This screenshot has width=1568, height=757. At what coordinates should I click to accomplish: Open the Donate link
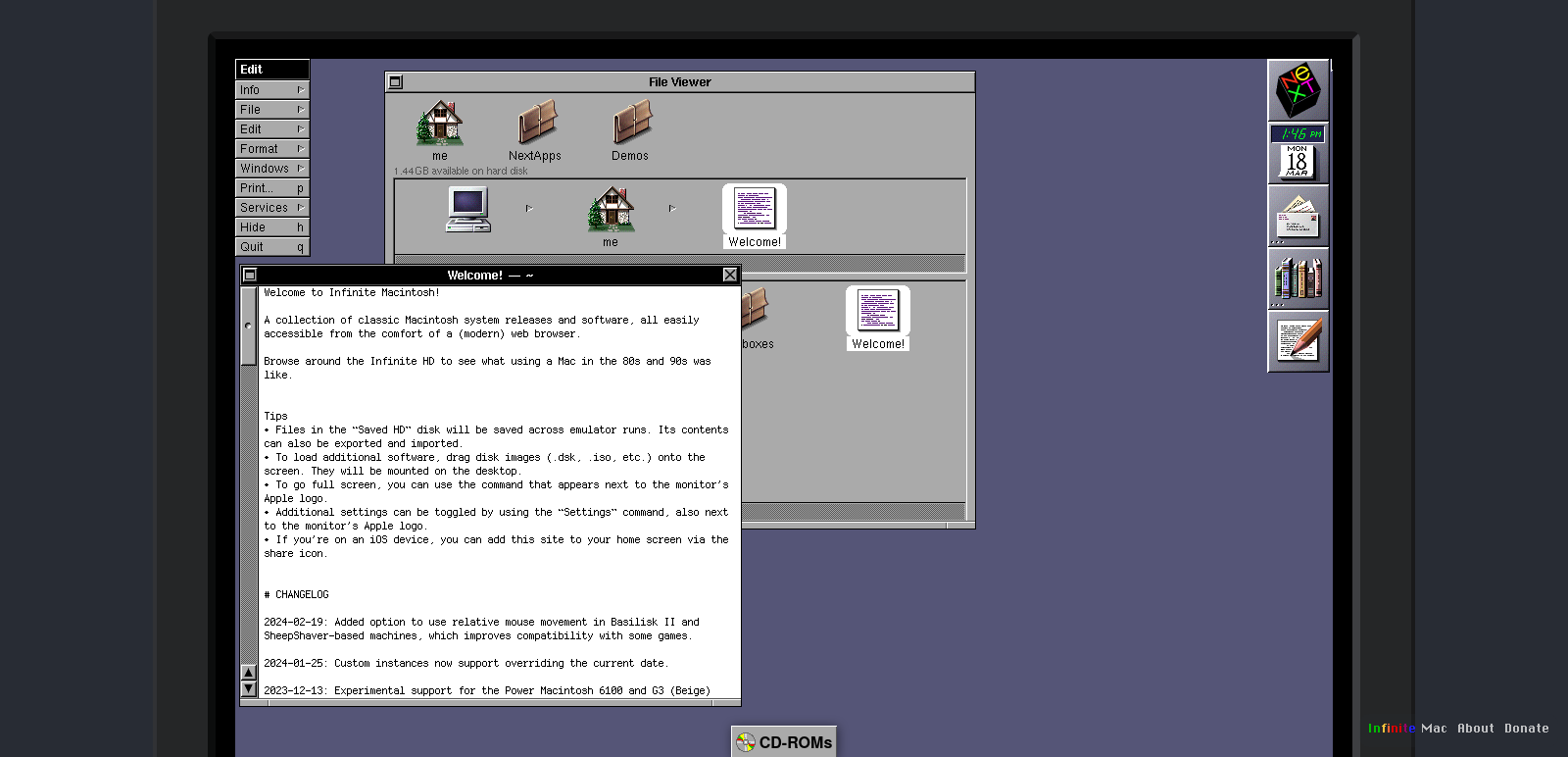[x=1527, y=729]
